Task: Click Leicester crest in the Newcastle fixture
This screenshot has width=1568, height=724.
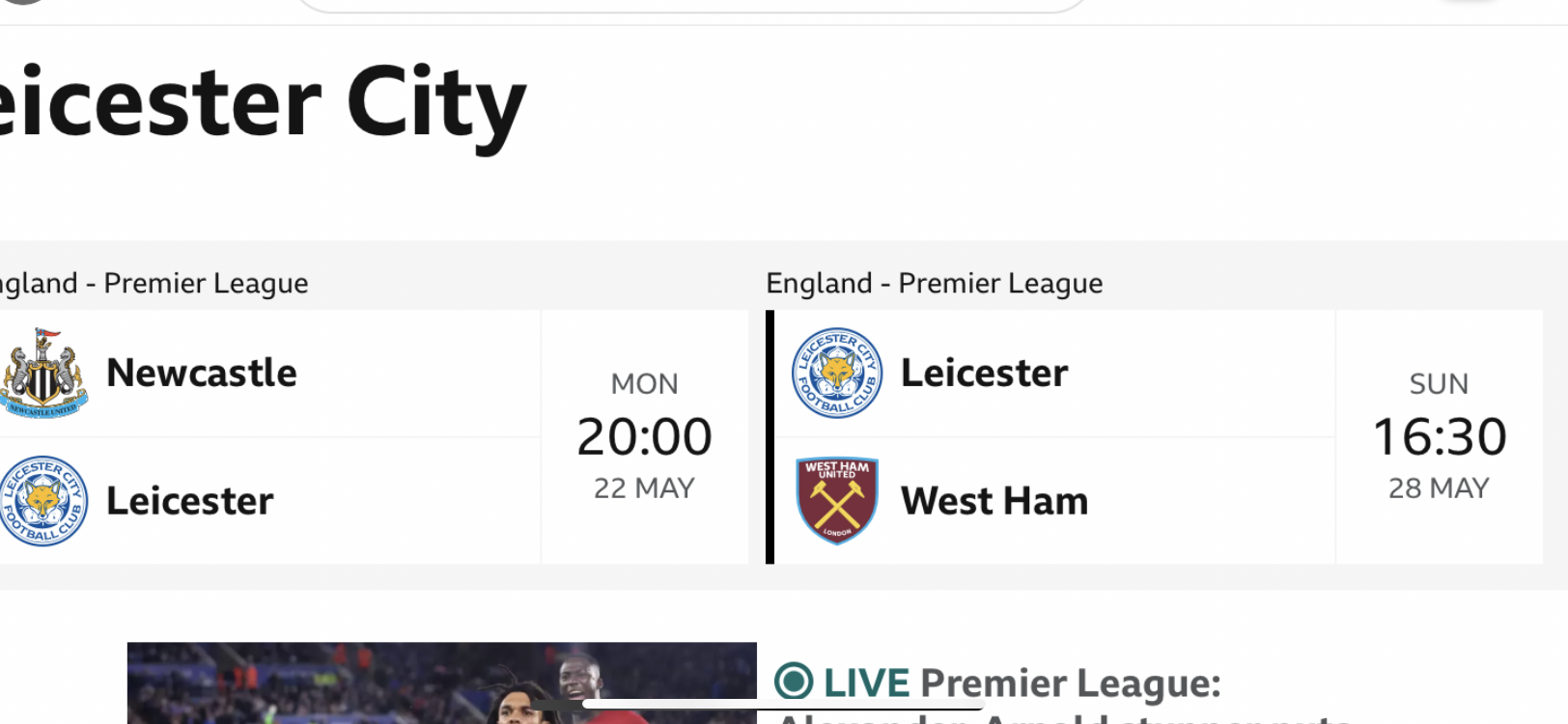Action: 43,501
